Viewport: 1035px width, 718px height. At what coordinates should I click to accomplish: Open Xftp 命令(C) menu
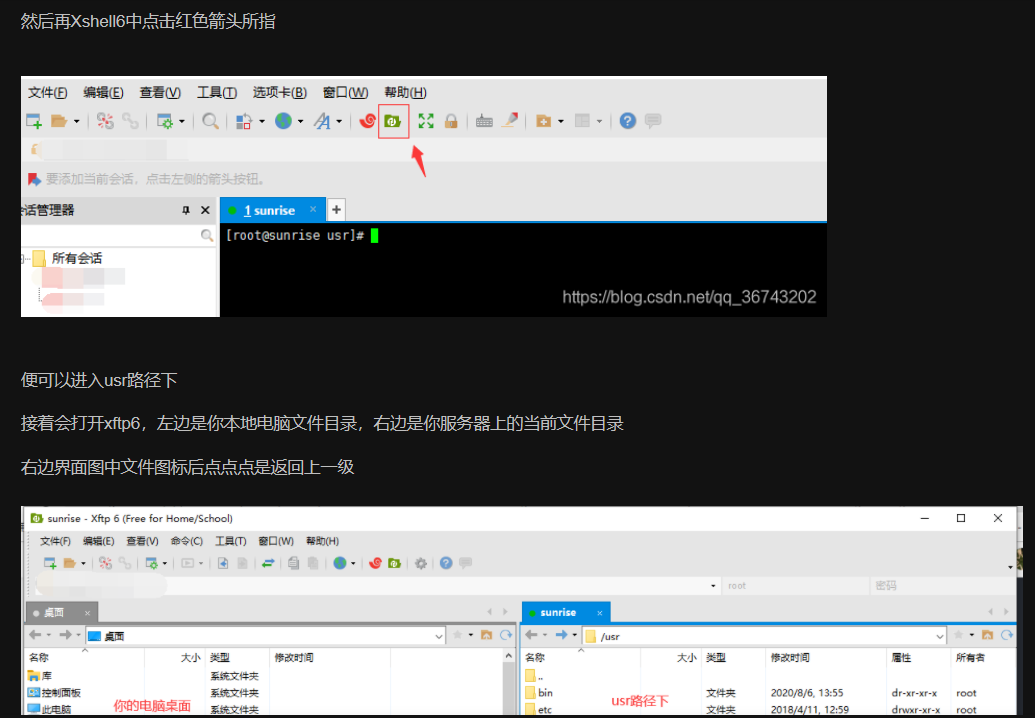[x=187, y=541]
